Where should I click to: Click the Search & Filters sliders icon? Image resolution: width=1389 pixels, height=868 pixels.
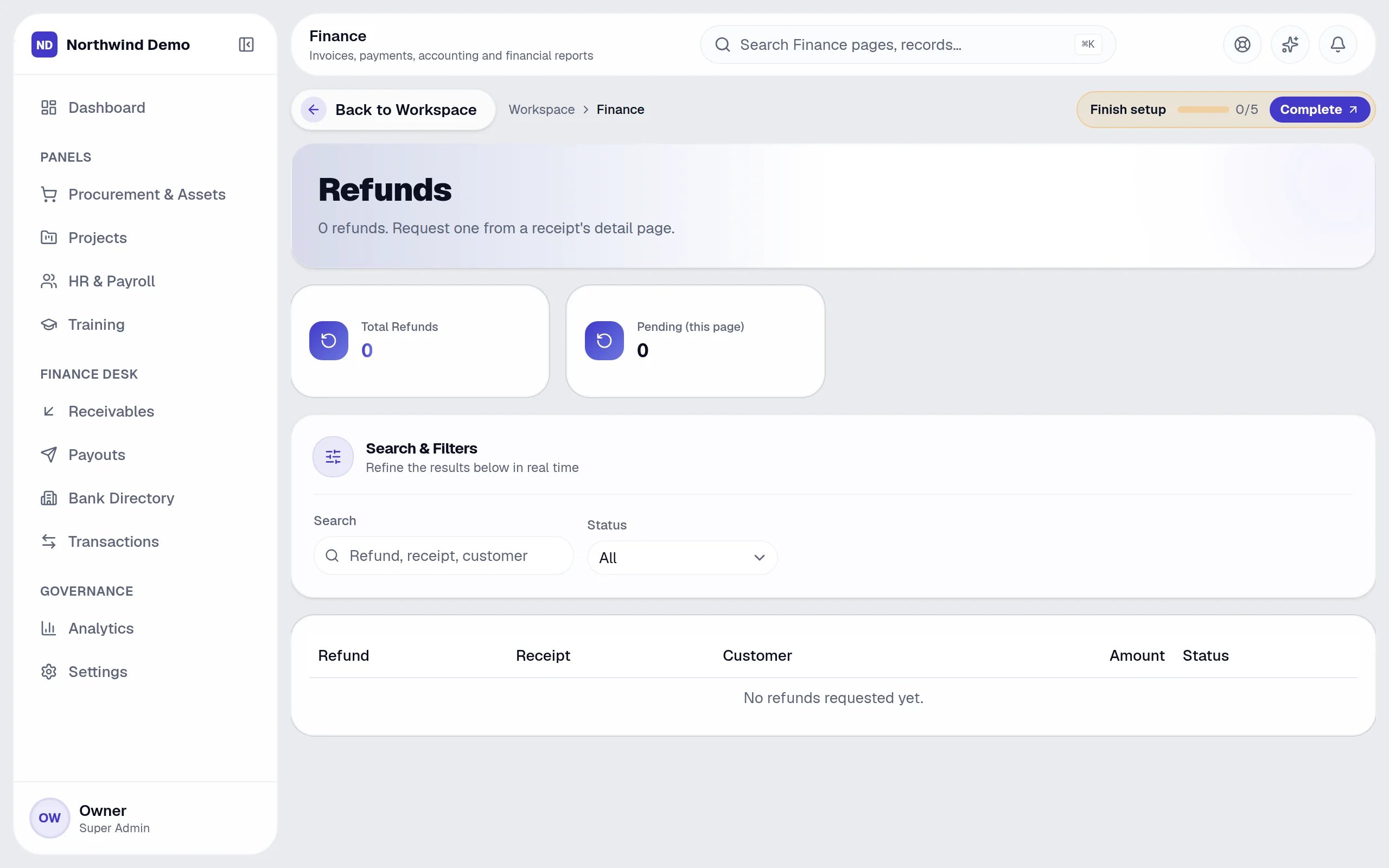333,457
